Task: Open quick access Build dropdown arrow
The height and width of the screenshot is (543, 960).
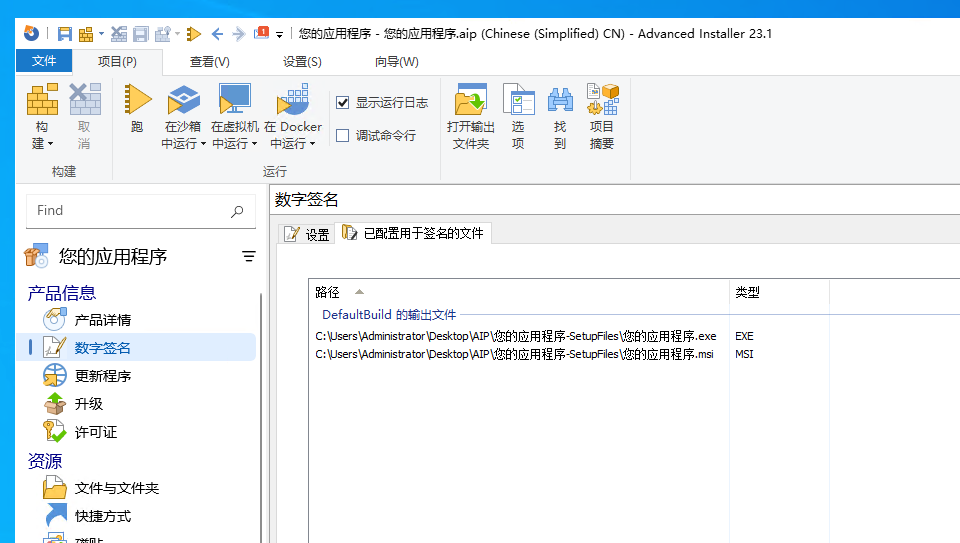Action: pos(101,34)
